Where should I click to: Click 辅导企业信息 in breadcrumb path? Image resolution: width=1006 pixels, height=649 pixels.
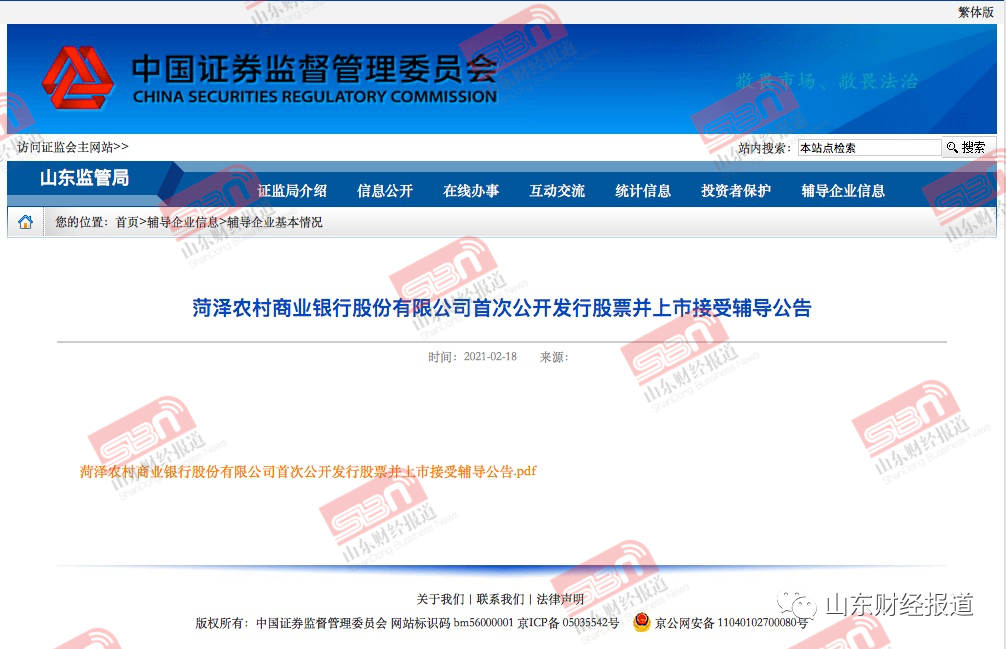point(183,222)
